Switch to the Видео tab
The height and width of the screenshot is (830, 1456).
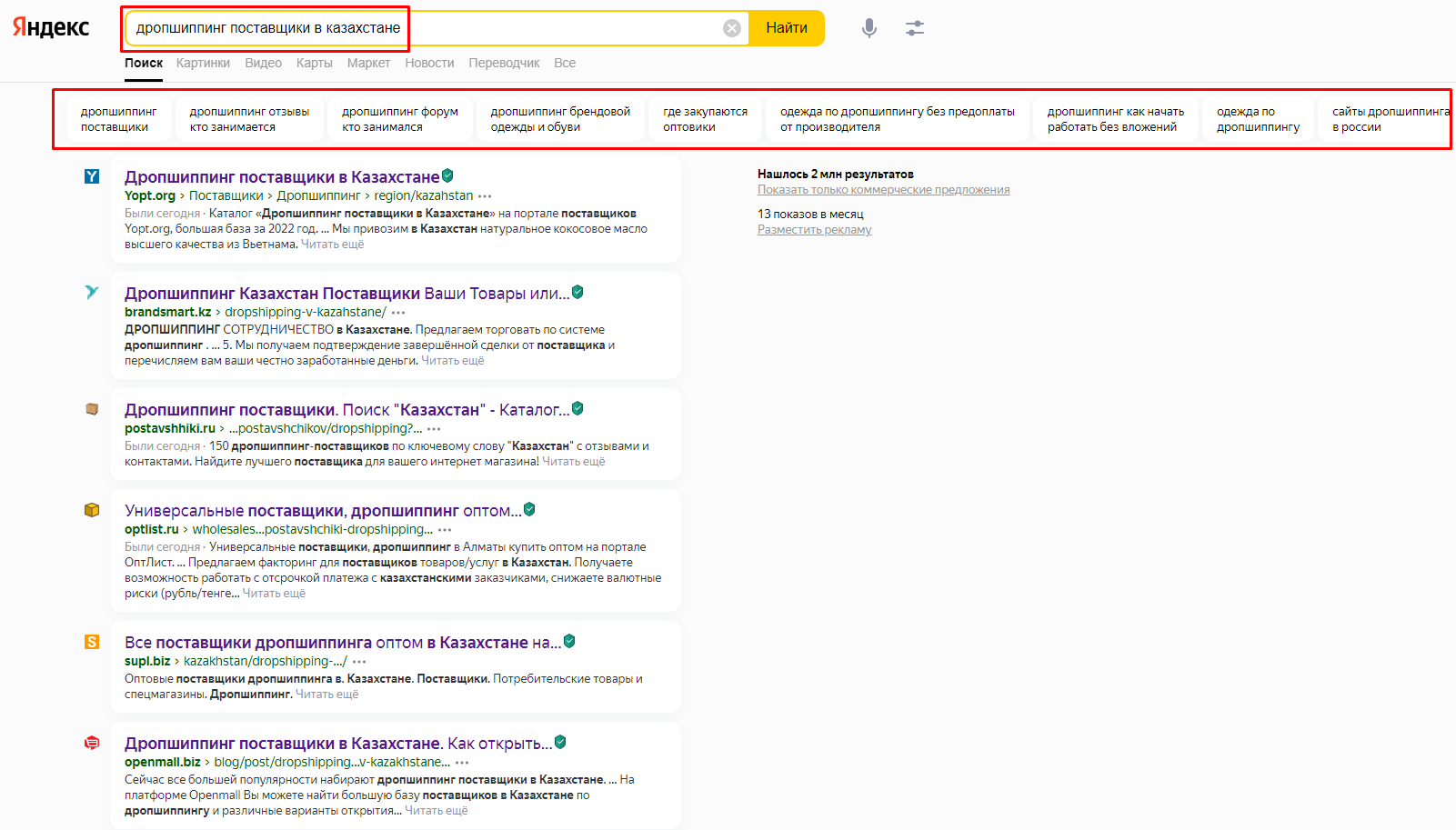(263, 63)
